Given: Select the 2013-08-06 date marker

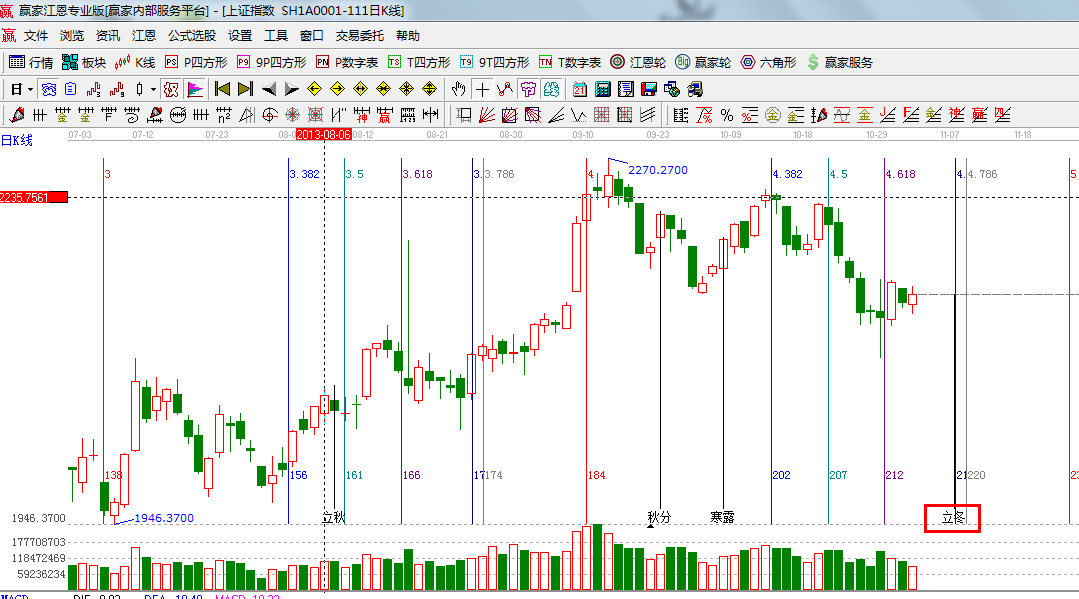Looking at the screenshot, I should (323, 134).
